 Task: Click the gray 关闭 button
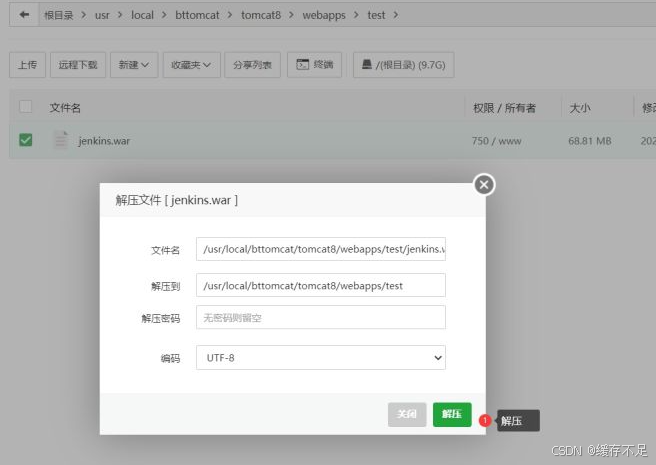[x=407, y=414]
